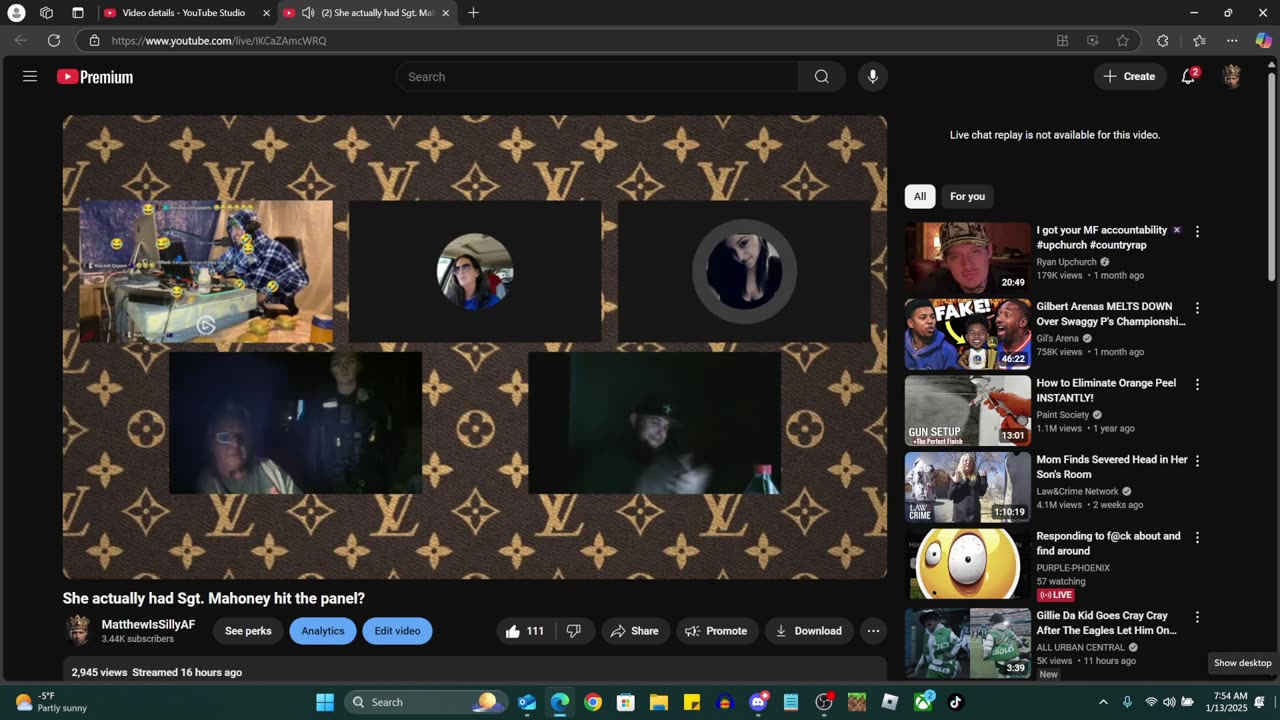Screen dimensions: 1280x720
Task: Open the account avatar menu
Action: click(1232, 77)
